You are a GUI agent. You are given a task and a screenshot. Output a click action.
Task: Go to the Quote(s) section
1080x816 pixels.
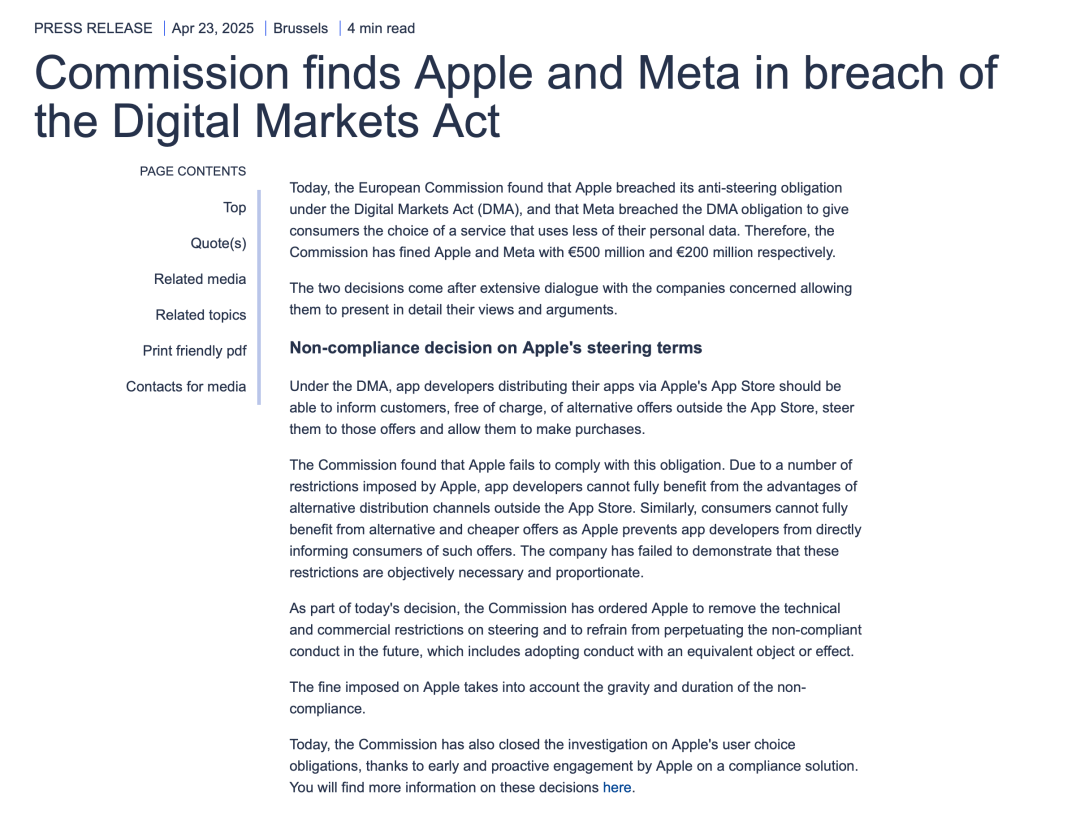point(218,244)
